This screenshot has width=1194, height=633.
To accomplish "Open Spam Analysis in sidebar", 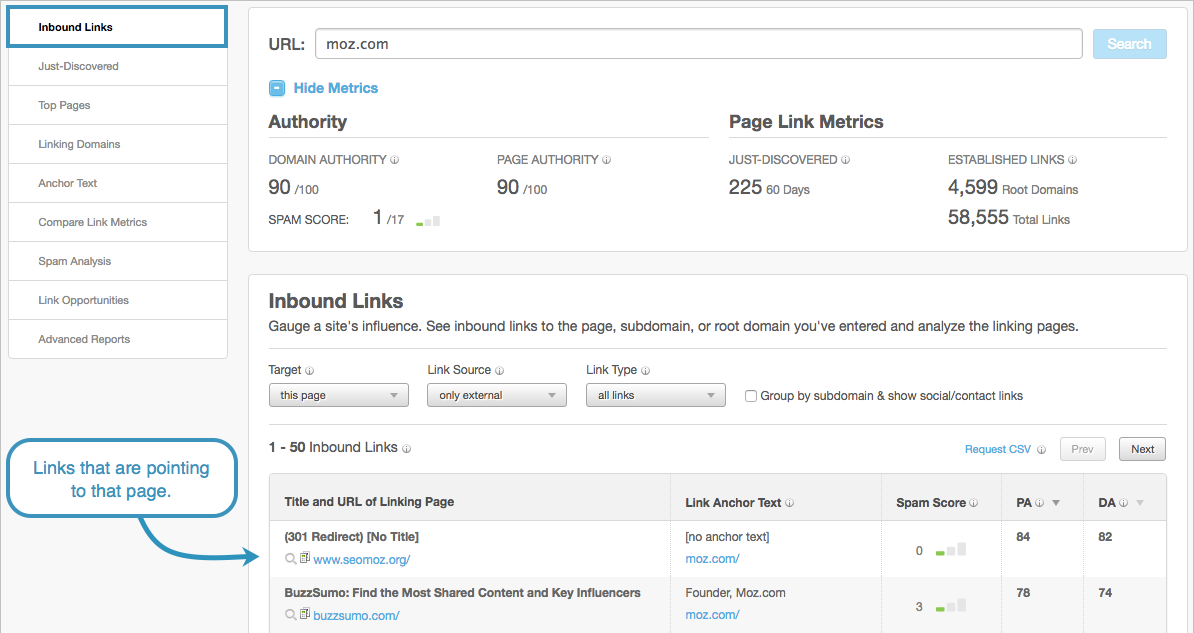I will 117,261.
